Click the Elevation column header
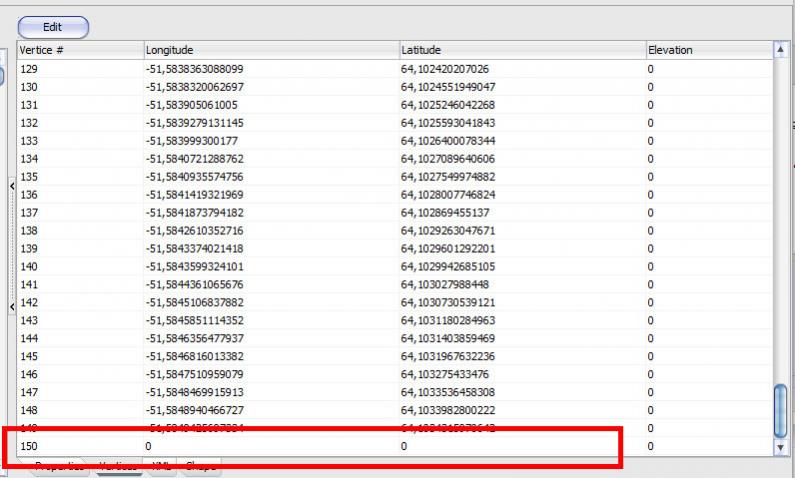Image resolution: width=795 pixels, height=478 pixels. click(x=706, y=49)
